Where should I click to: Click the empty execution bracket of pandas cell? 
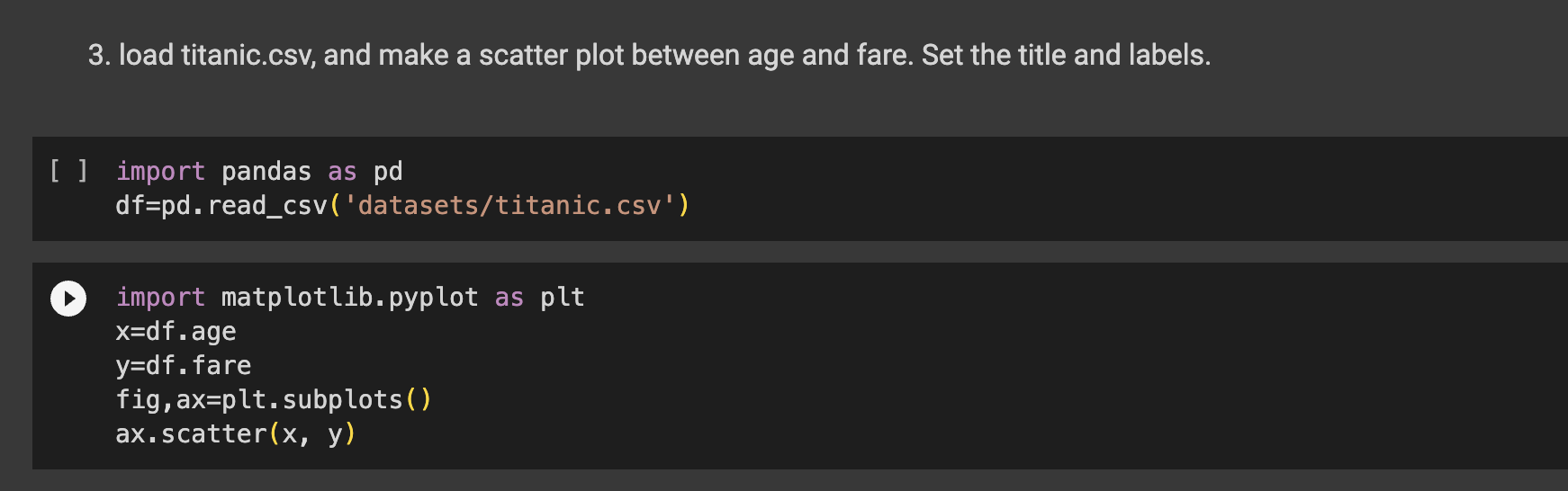pos(68,171)
